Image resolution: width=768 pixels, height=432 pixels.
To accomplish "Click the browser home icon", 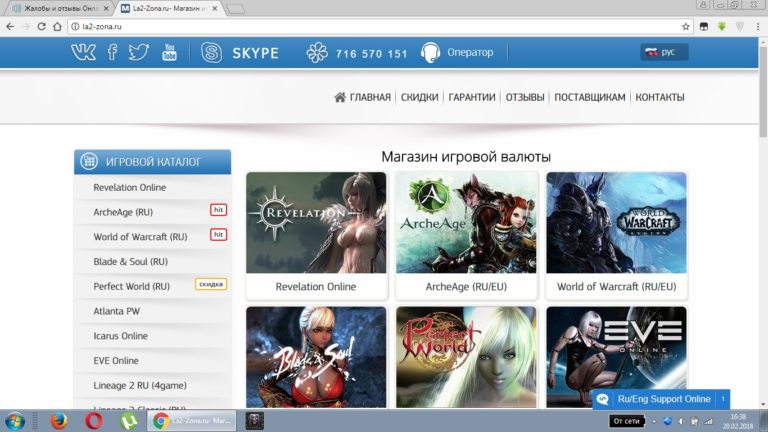I will click(x=57, y=26).
